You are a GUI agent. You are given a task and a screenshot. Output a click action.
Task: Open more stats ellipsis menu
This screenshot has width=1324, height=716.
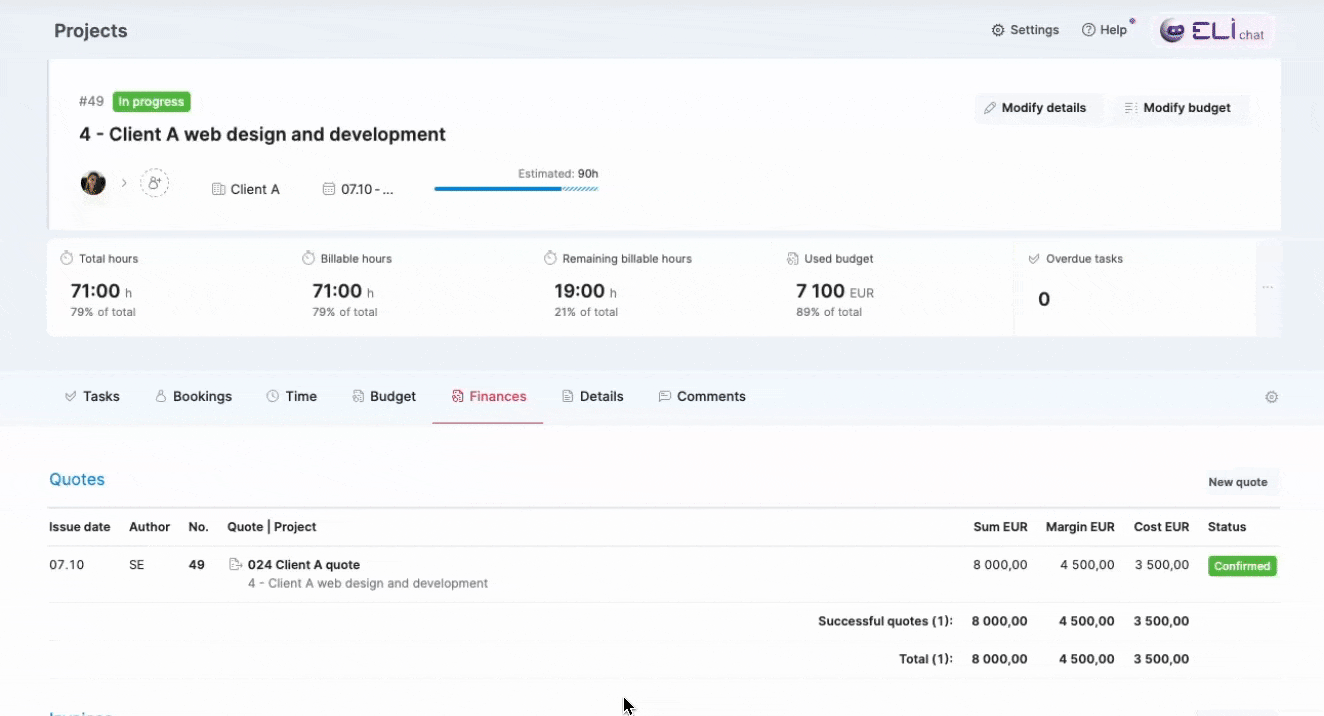click(1267, 287)
